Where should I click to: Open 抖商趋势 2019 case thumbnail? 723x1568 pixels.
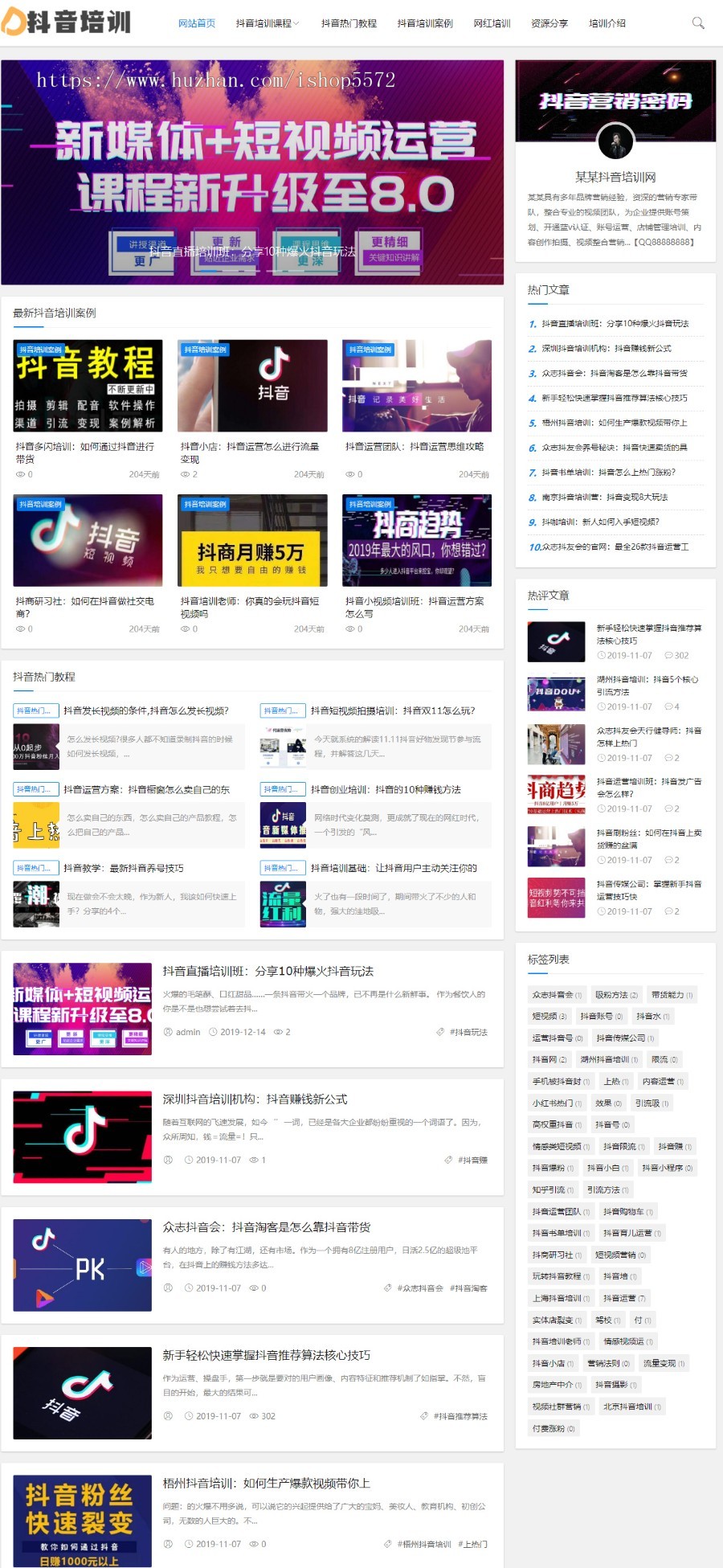tap(417, 540)
